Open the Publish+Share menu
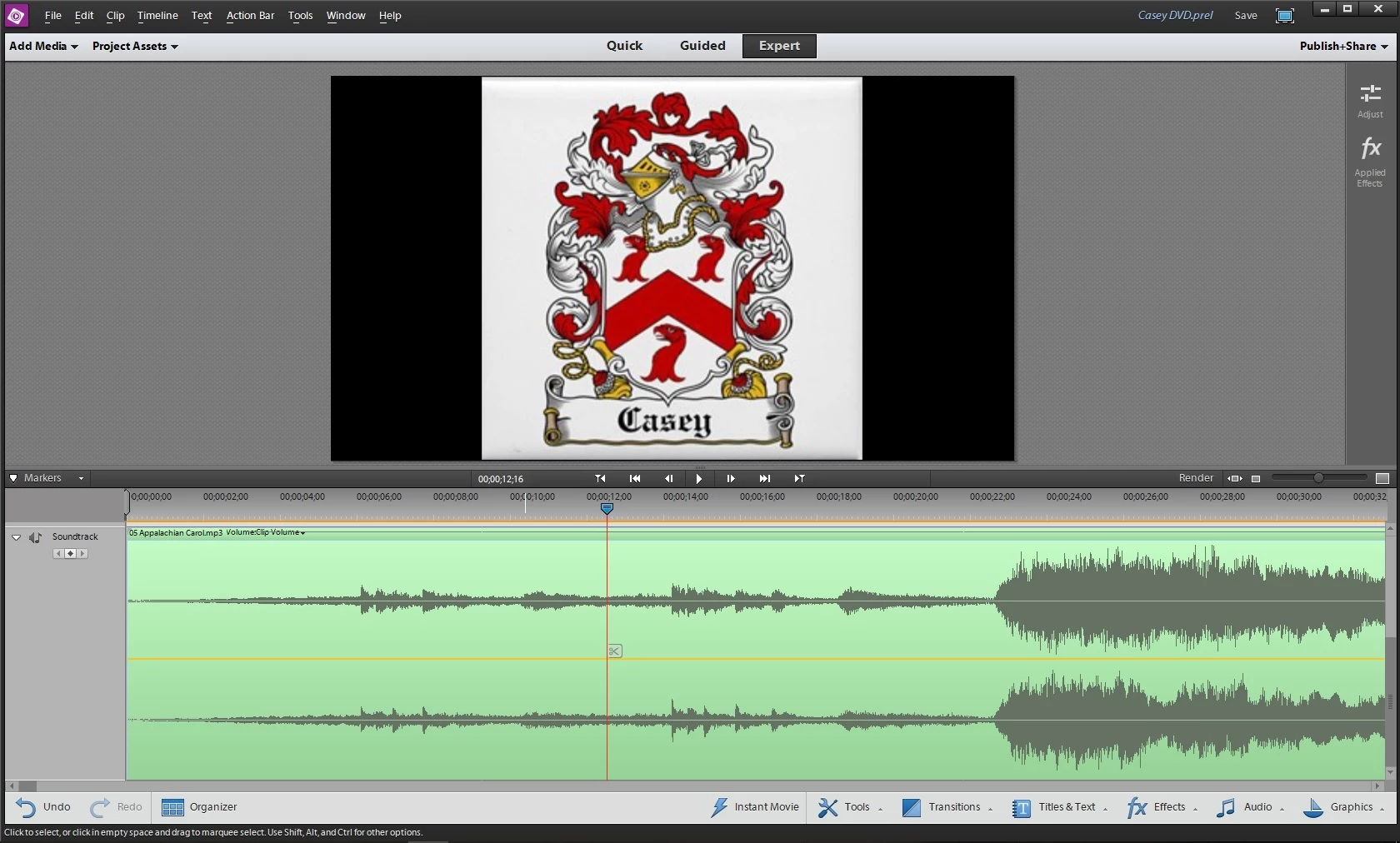The width and height of the screenshot is (1400, 843). point(1343,46)
